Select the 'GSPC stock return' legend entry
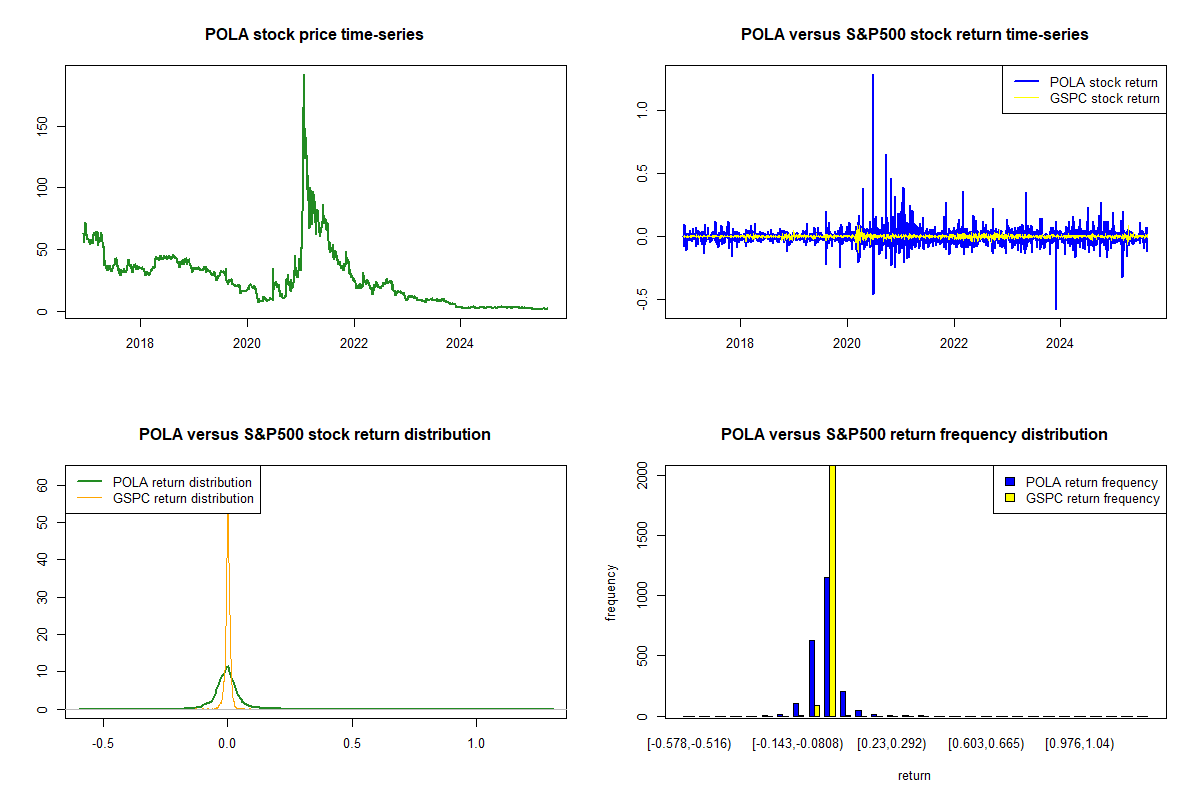Viewport: 1200px width, 800px height. 1103,98
